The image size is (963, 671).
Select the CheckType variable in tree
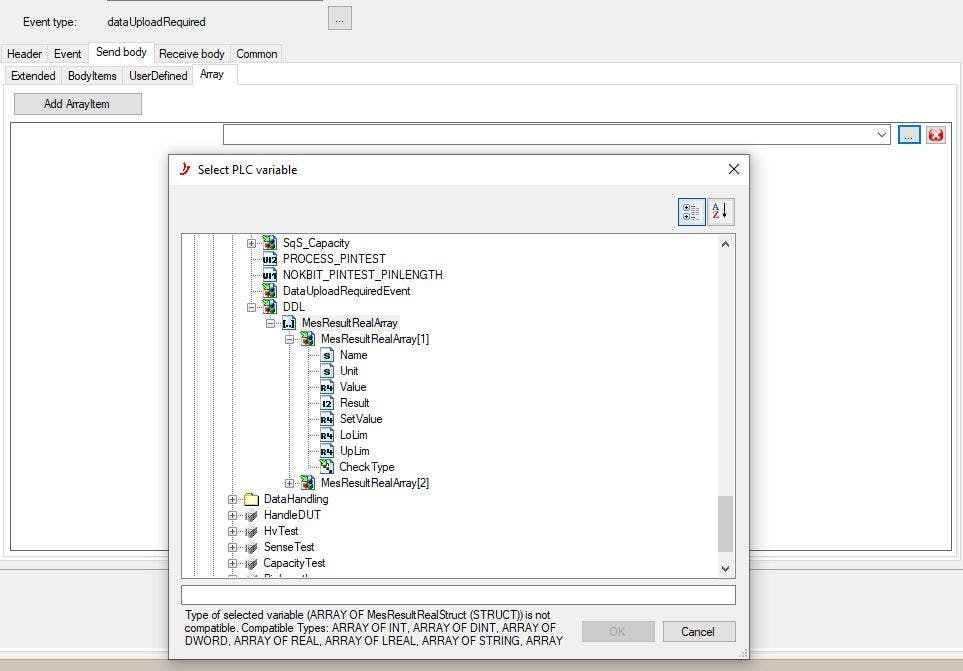coord(366,467)
